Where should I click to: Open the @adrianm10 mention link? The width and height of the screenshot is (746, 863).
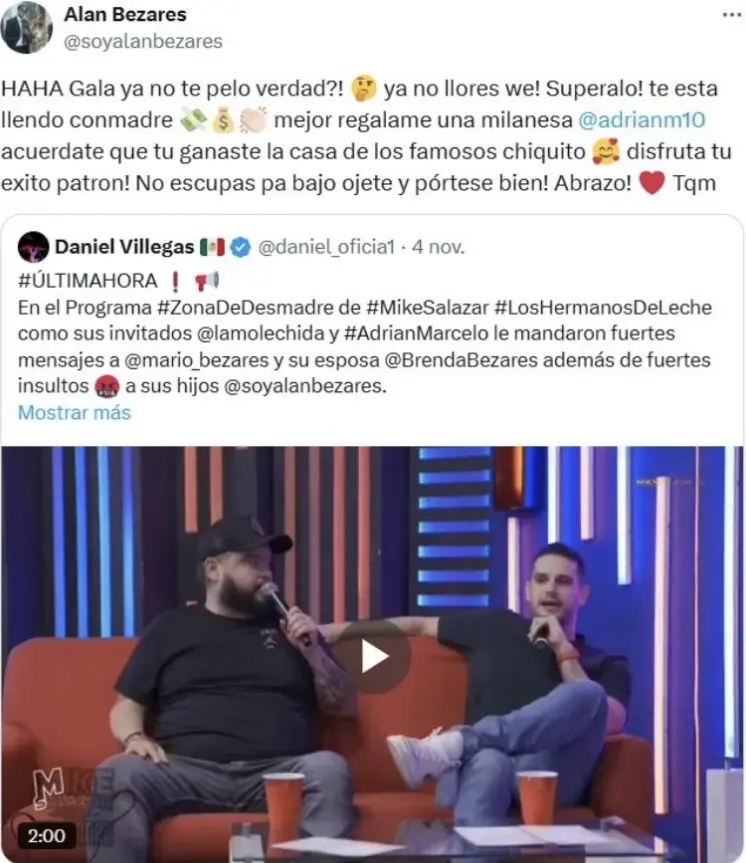[641, 120]
